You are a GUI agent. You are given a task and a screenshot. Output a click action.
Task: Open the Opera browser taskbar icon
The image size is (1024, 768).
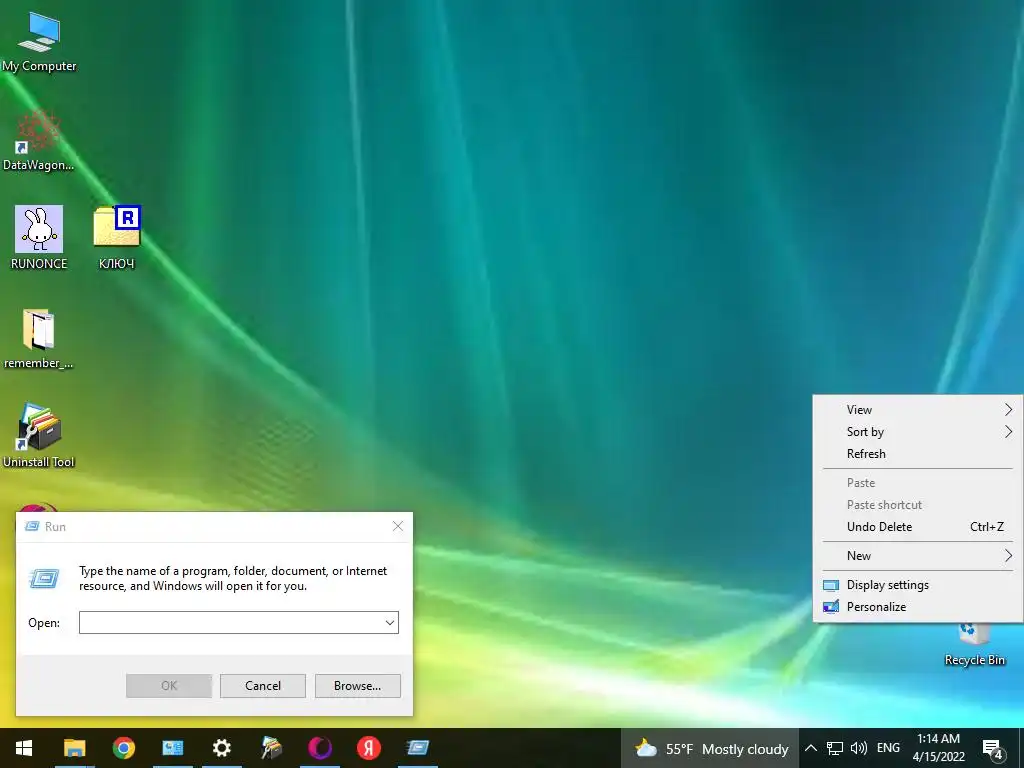(x=319, y=748)
